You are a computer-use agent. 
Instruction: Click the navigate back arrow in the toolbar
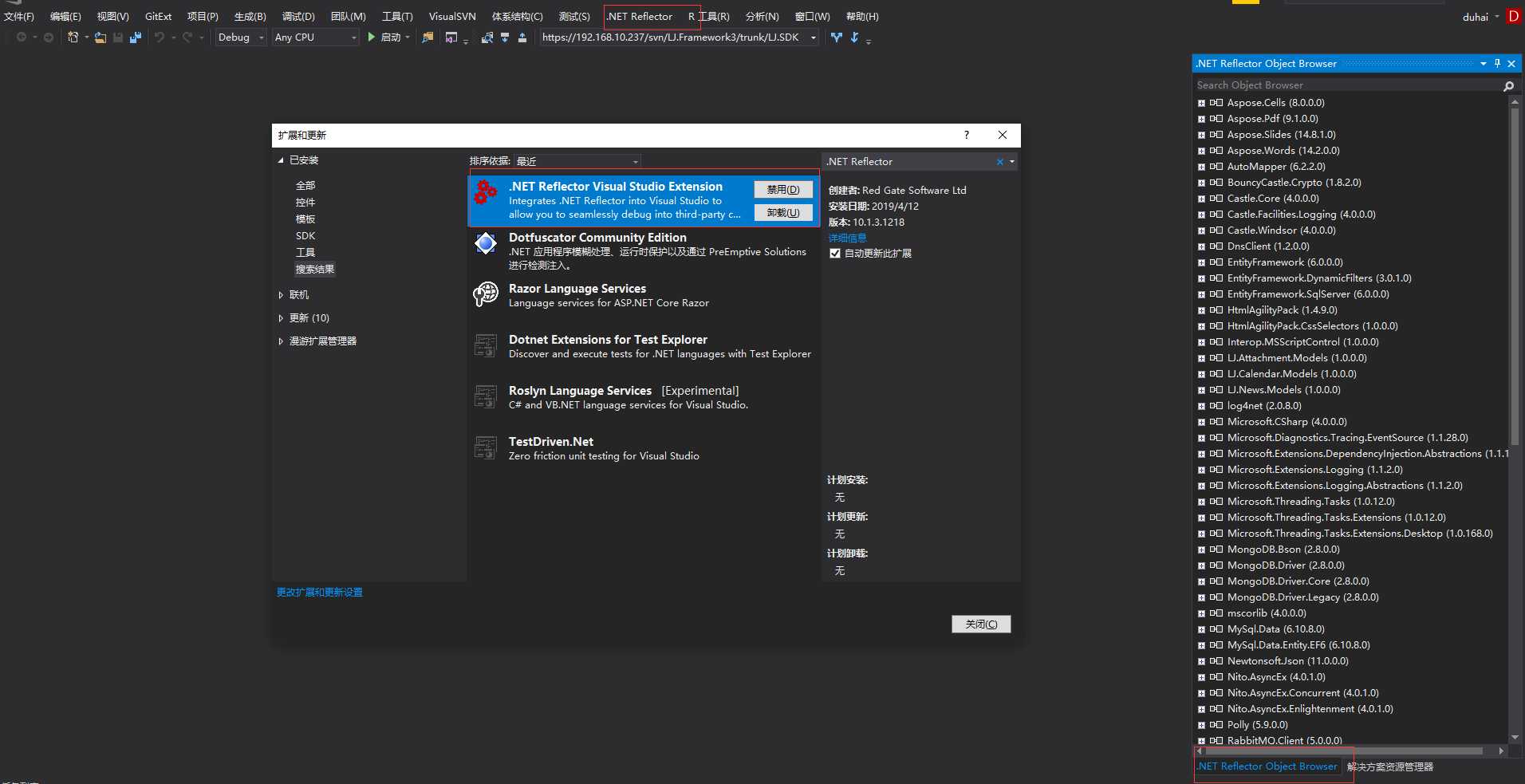pyautogui.click(x=22, y=37)
